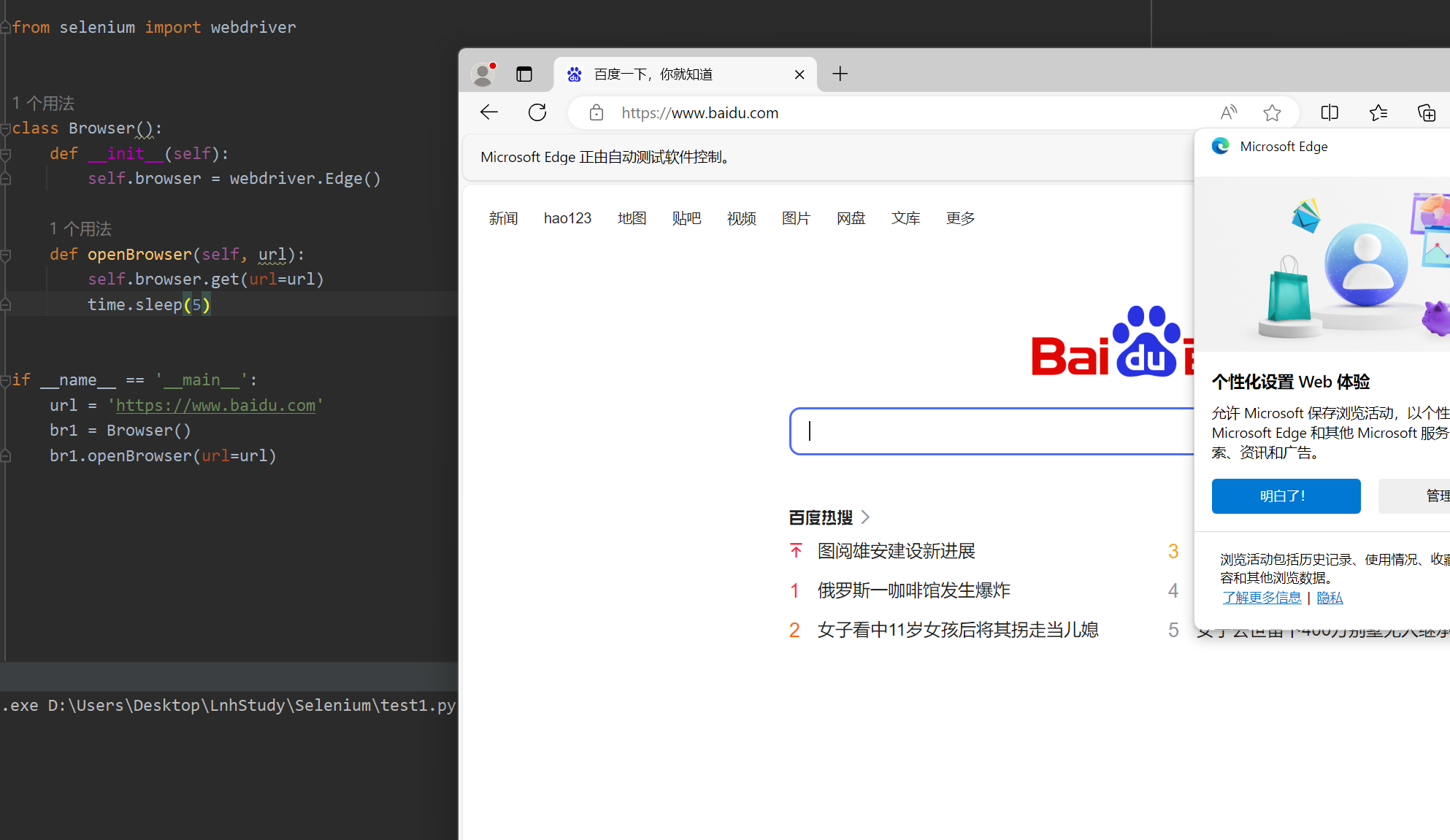Open hot search 俄罗斯一咖啡馆发生爆炸
This screenshot has width=1450, height=840.
coord(913,590)
